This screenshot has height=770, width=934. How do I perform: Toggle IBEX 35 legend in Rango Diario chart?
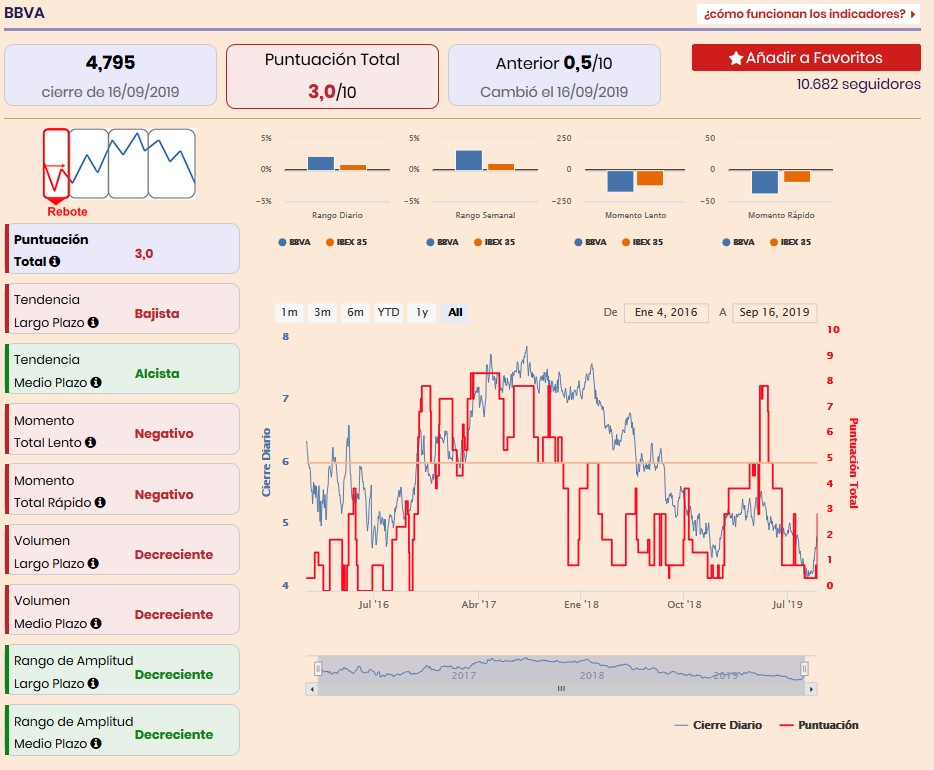click(347, 242)
